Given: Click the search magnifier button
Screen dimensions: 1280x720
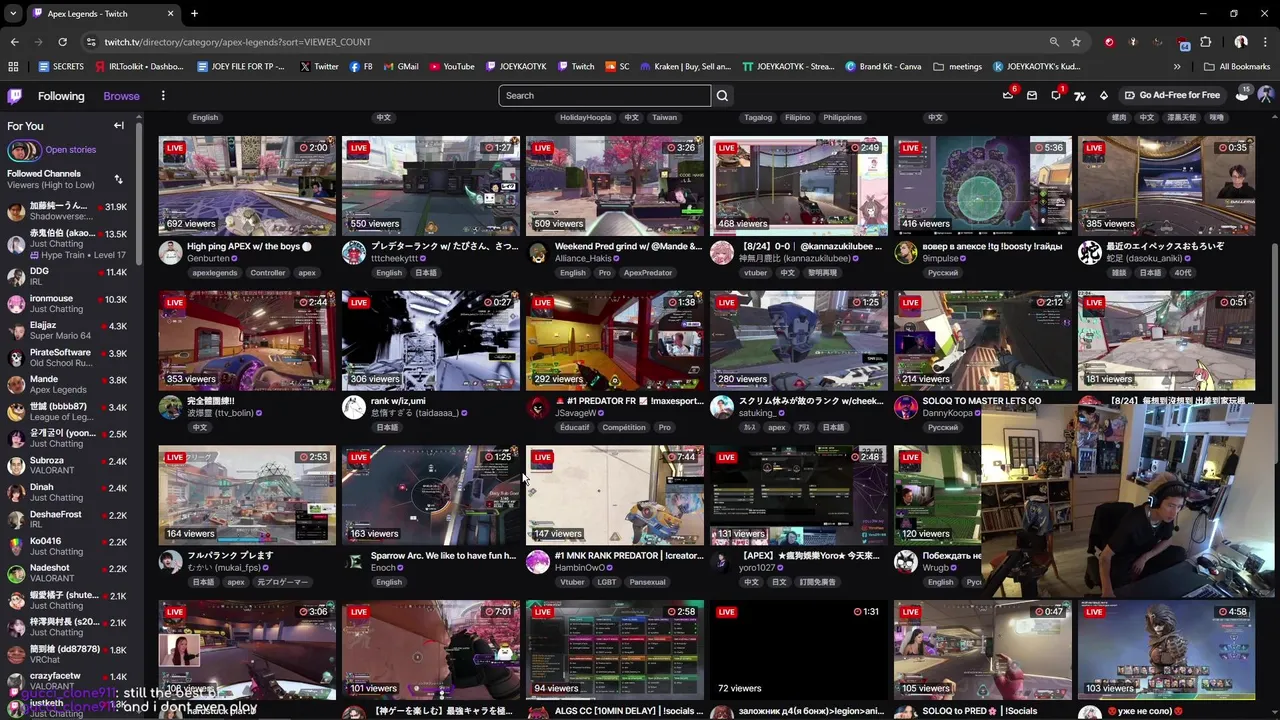Looking at the screenshot, I should (722, 96).
